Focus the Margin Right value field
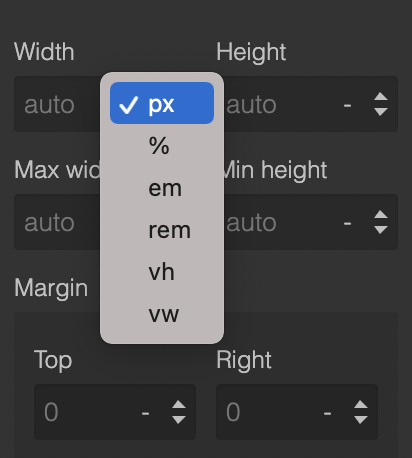This screenshot has height=458, width=412. point(267,412)
